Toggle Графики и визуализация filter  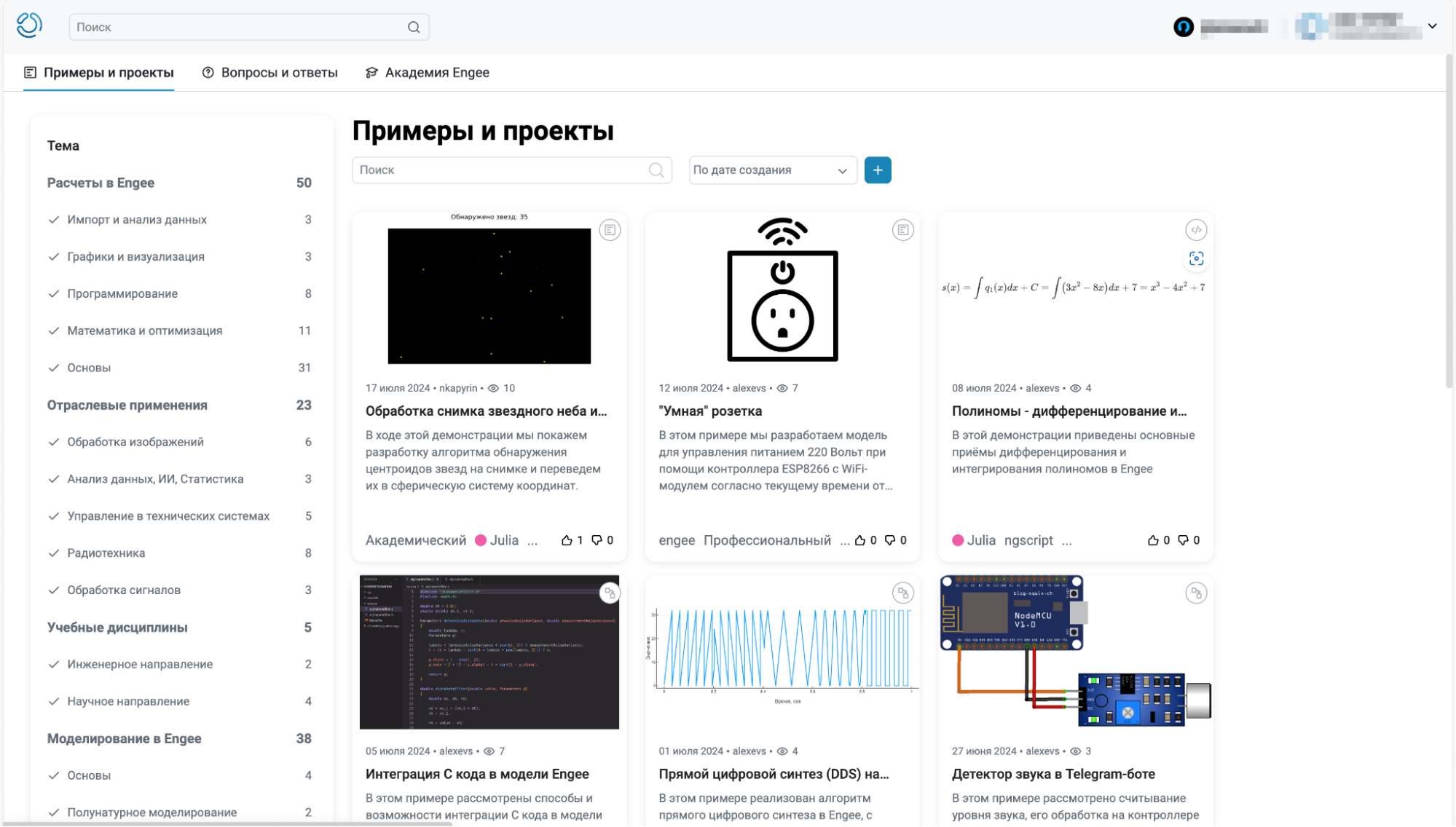click(179, 257)
